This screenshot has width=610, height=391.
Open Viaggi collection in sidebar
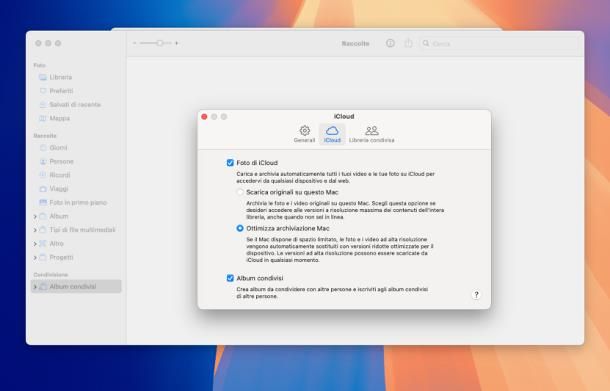pos(59,189)
